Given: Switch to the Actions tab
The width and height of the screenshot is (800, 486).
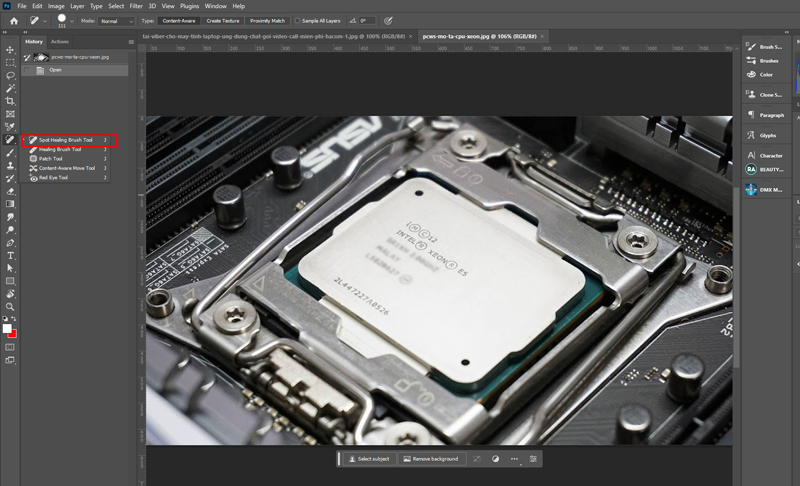Looking at the screenshot, I should coord(60,42).
